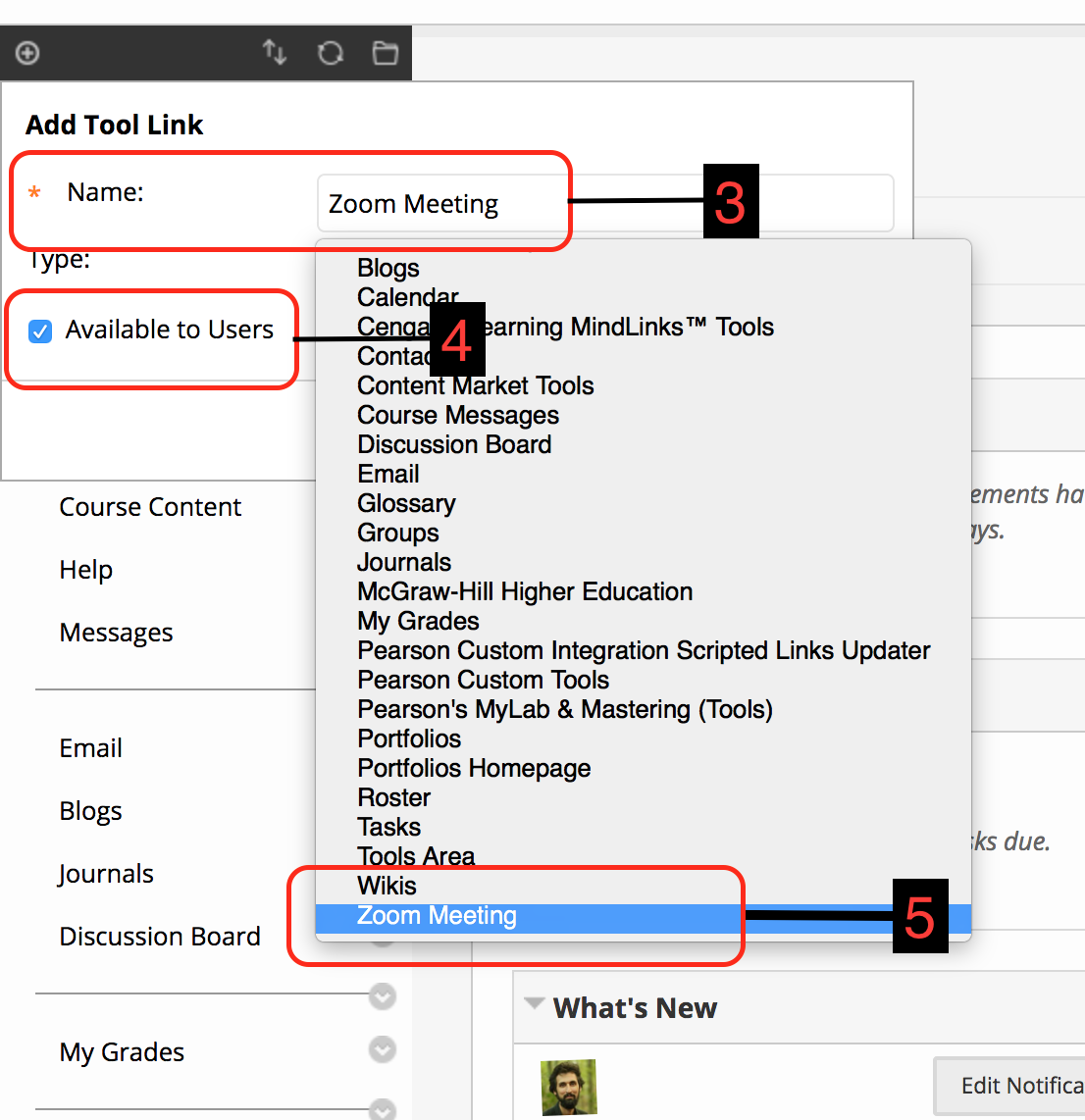This screenshot has height=1120, width=1085.
Task: Toggle the Available to Users checkbox
Action: tap(40, 331)
